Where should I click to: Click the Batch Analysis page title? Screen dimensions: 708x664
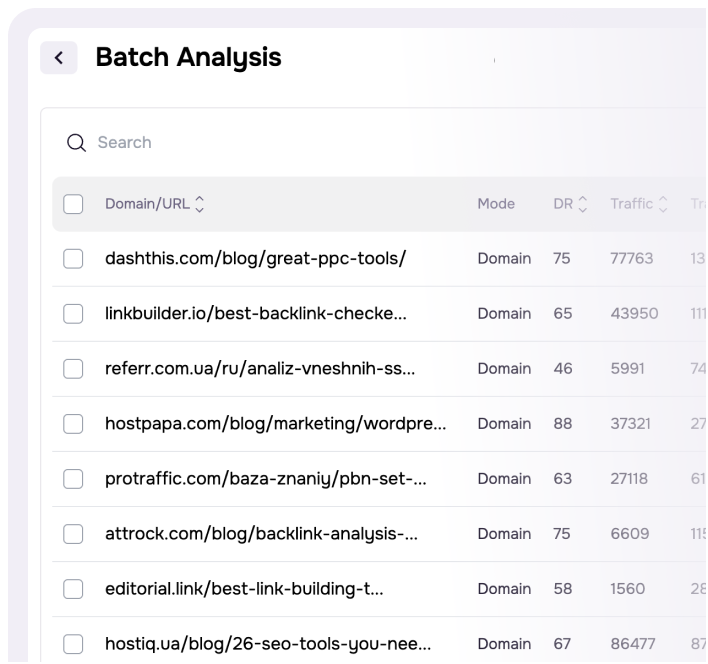click(189, 58)
